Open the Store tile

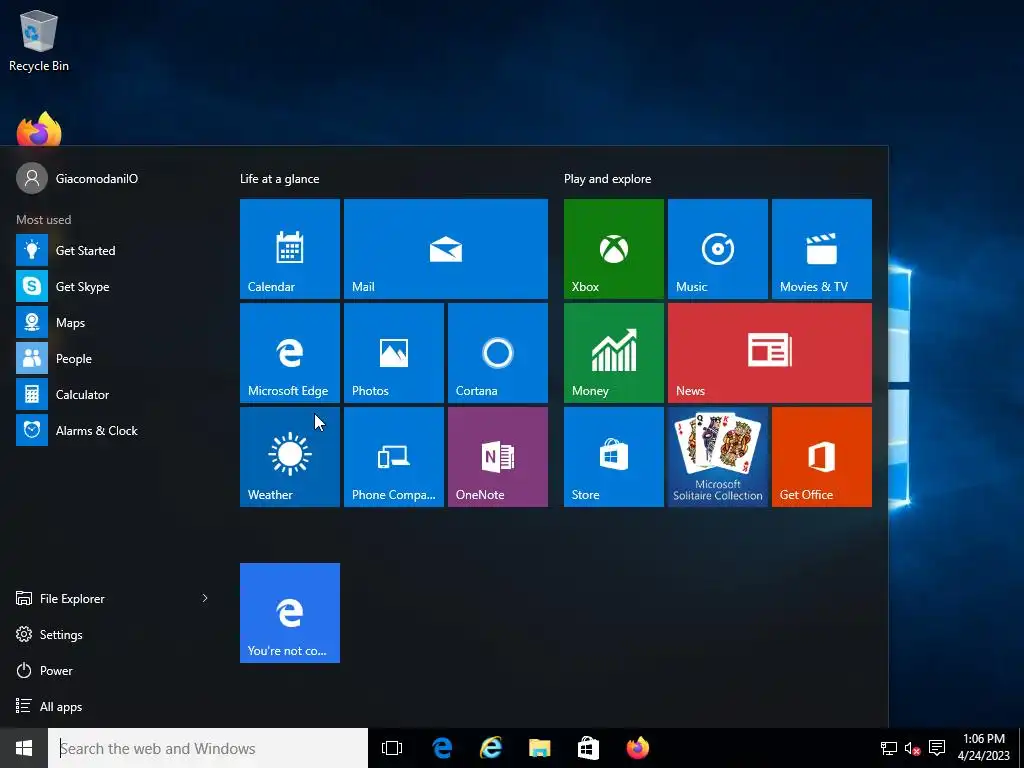614,456
